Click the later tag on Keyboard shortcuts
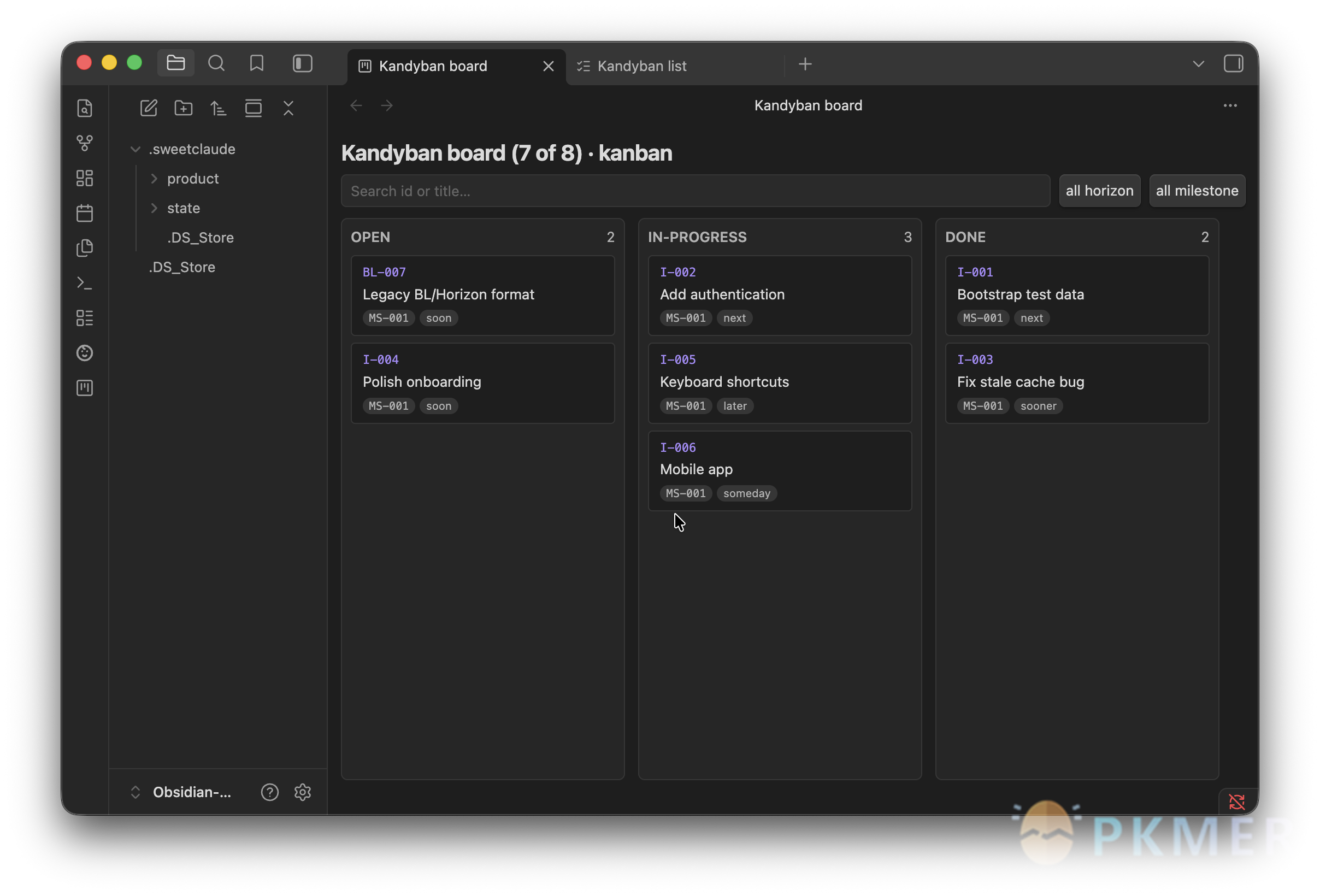Image resolution: width=1320 pixels, height=896 pixels. pos(735,406)
